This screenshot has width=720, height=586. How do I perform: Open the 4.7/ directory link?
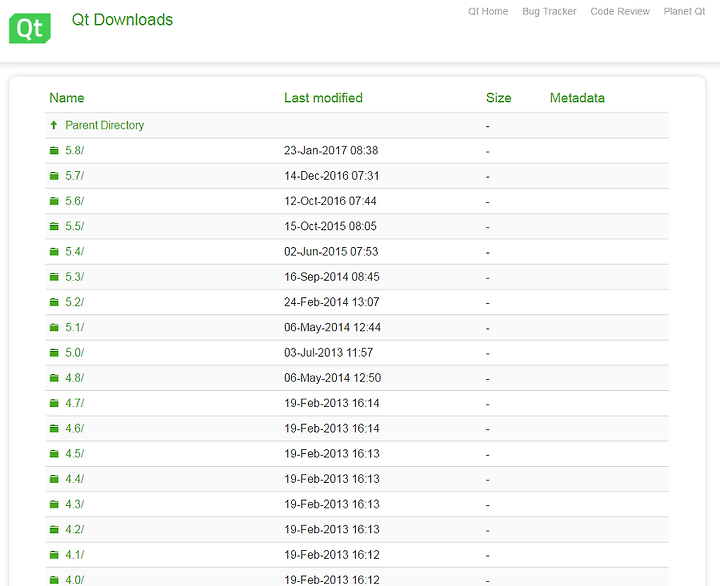(x=74, y=403)
